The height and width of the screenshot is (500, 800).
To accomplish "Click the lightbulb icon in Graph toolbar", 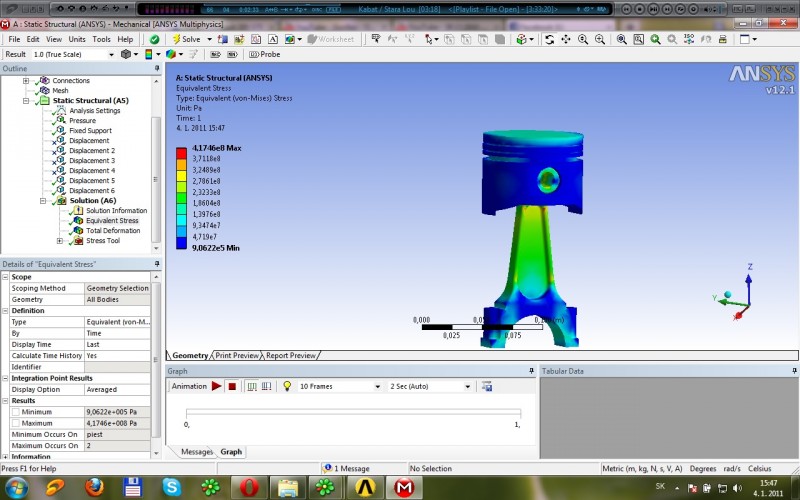I will pyautogui.click(x=286, y=386).
